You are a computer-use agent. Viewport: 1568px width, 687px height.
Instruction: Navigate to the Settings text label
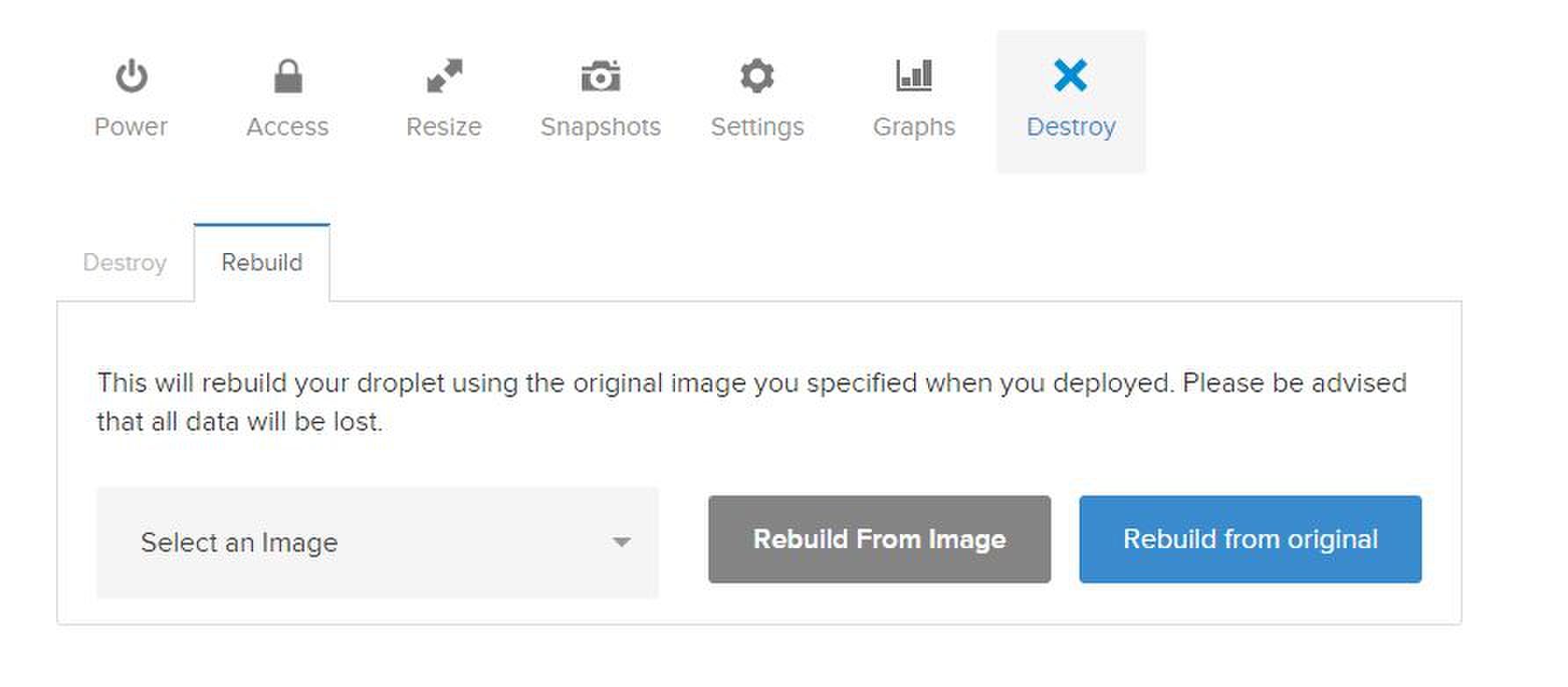click(757, 127)
